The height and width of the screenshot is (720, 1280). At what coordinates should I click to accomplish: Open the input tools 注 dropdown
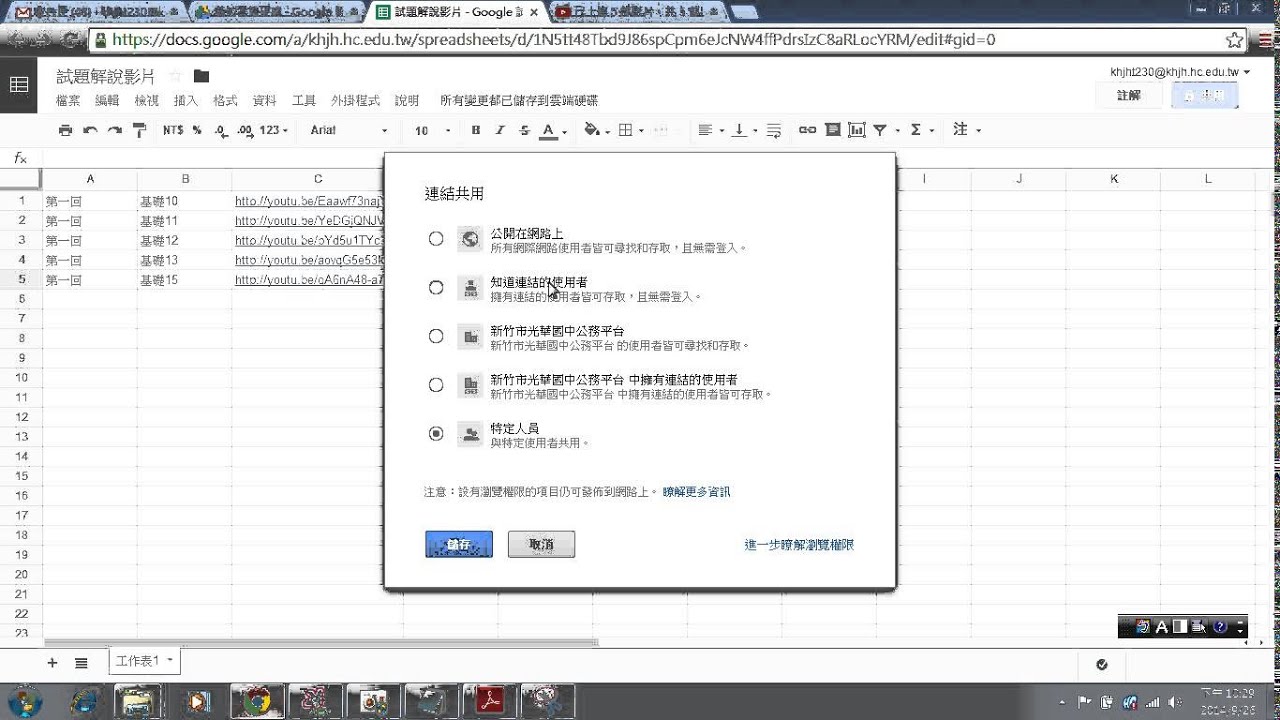click(x=966, y=130)
